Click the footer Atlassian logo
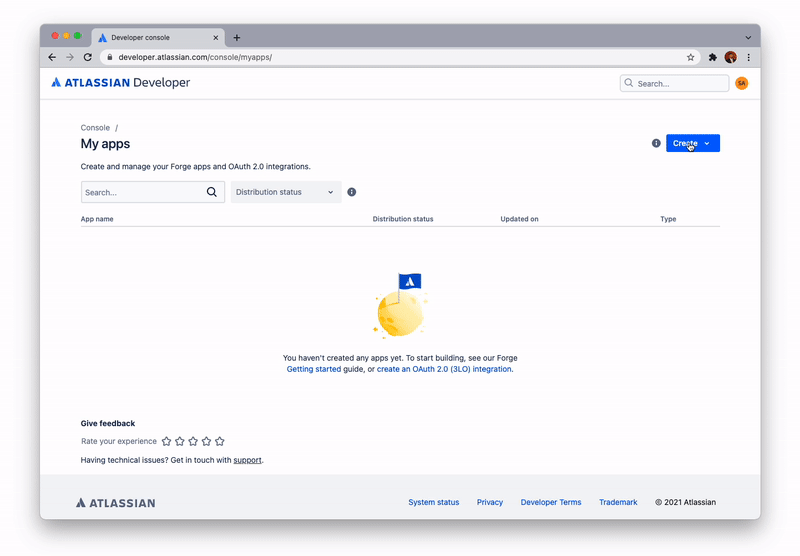 pos(115,503)
